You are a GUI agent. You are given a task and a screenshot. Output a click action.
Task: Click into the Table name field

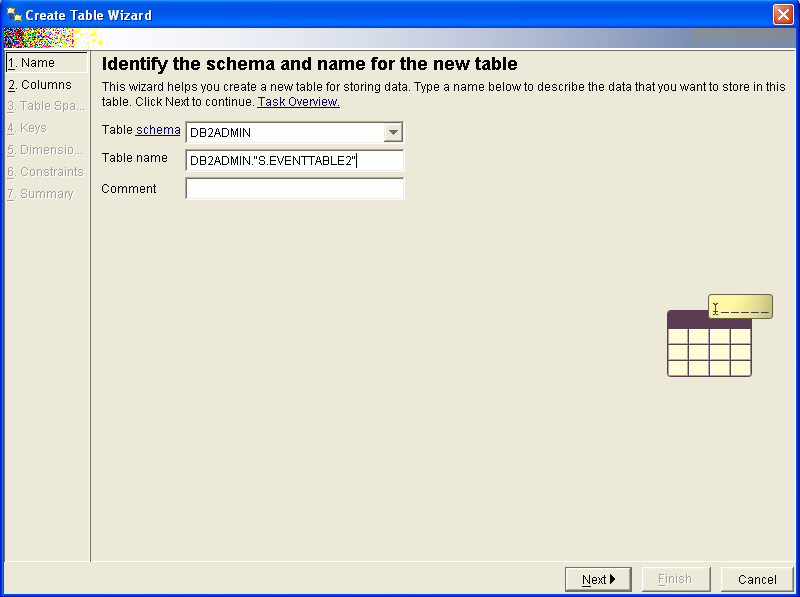point(294,161)
